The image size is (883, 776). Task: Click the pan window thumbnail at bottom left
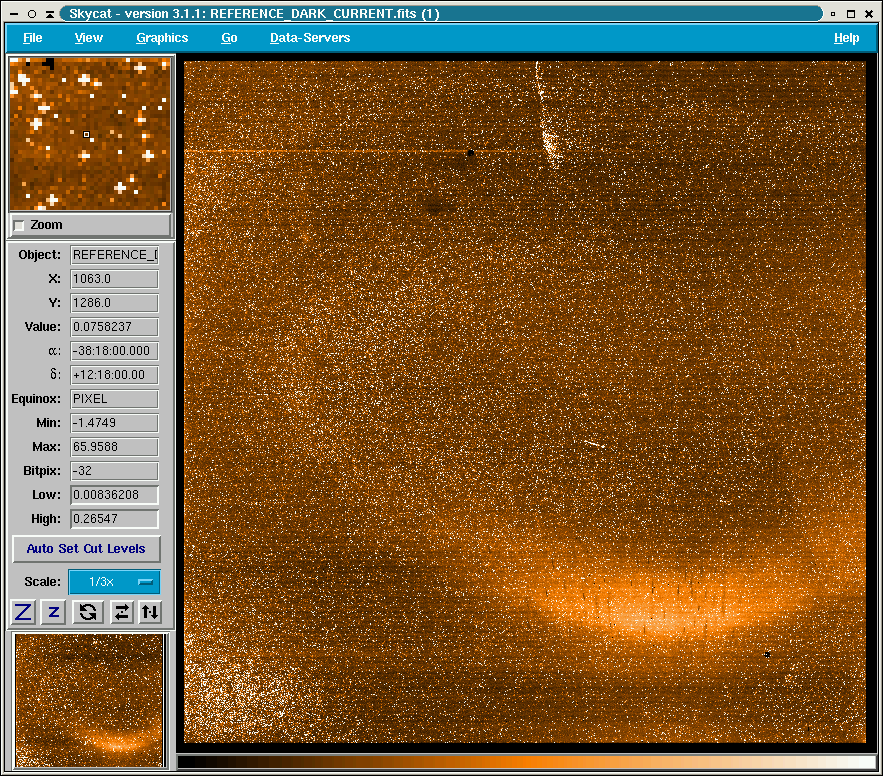(89, 700)
